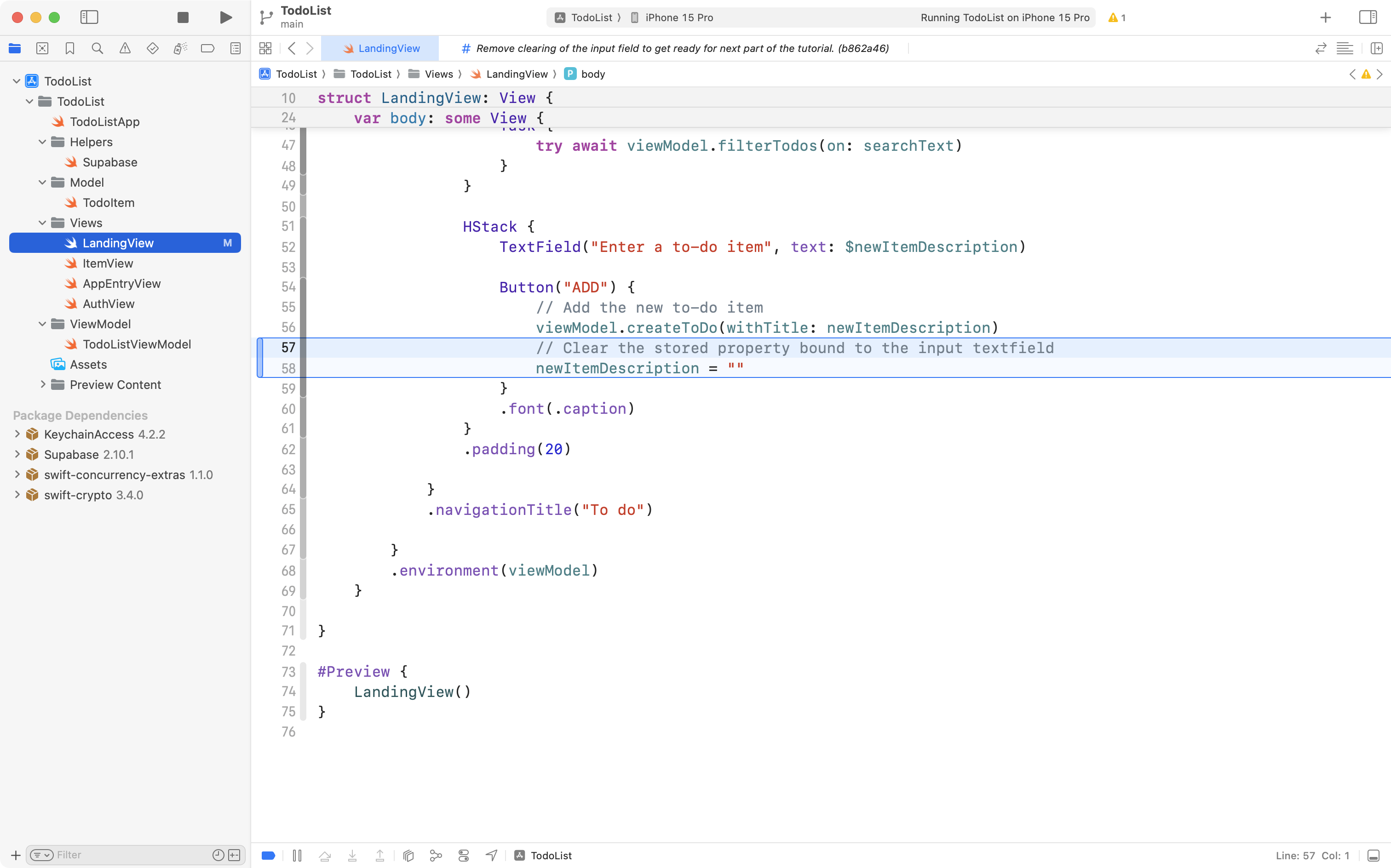This screenshot has height=868, width=1391.
Task: Expand the Supabase 2.10.1 package
Action: tap(17, 454)
